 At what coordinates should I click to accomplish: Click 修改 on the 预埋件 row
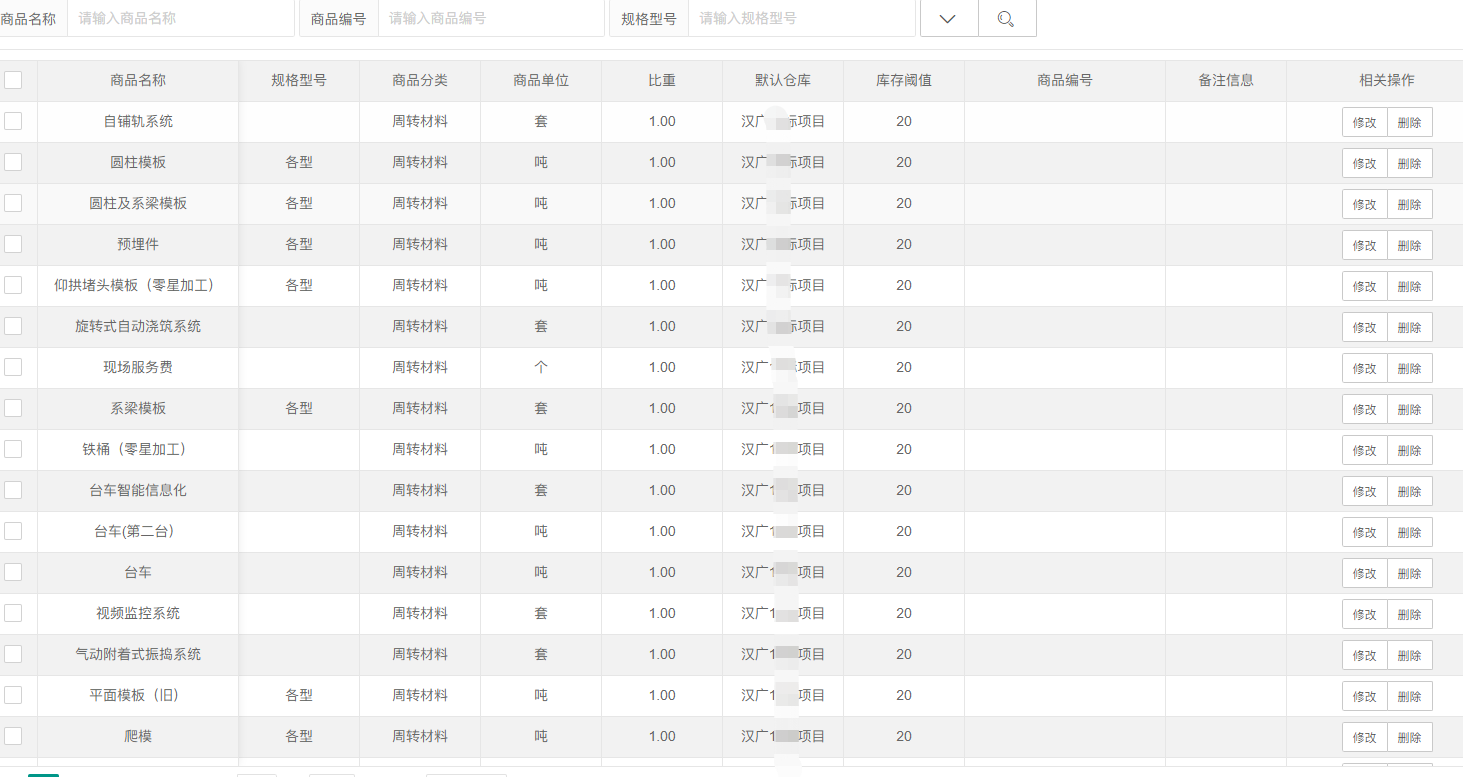pos(1364,244)
